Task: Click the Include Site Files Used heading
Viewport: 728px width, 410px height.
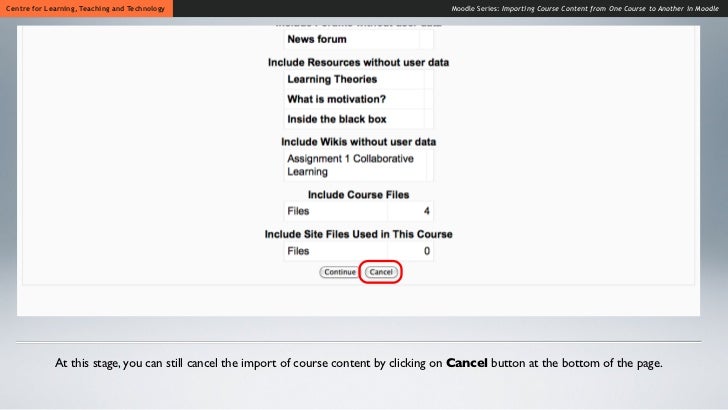Action: (x=358, y=234)
